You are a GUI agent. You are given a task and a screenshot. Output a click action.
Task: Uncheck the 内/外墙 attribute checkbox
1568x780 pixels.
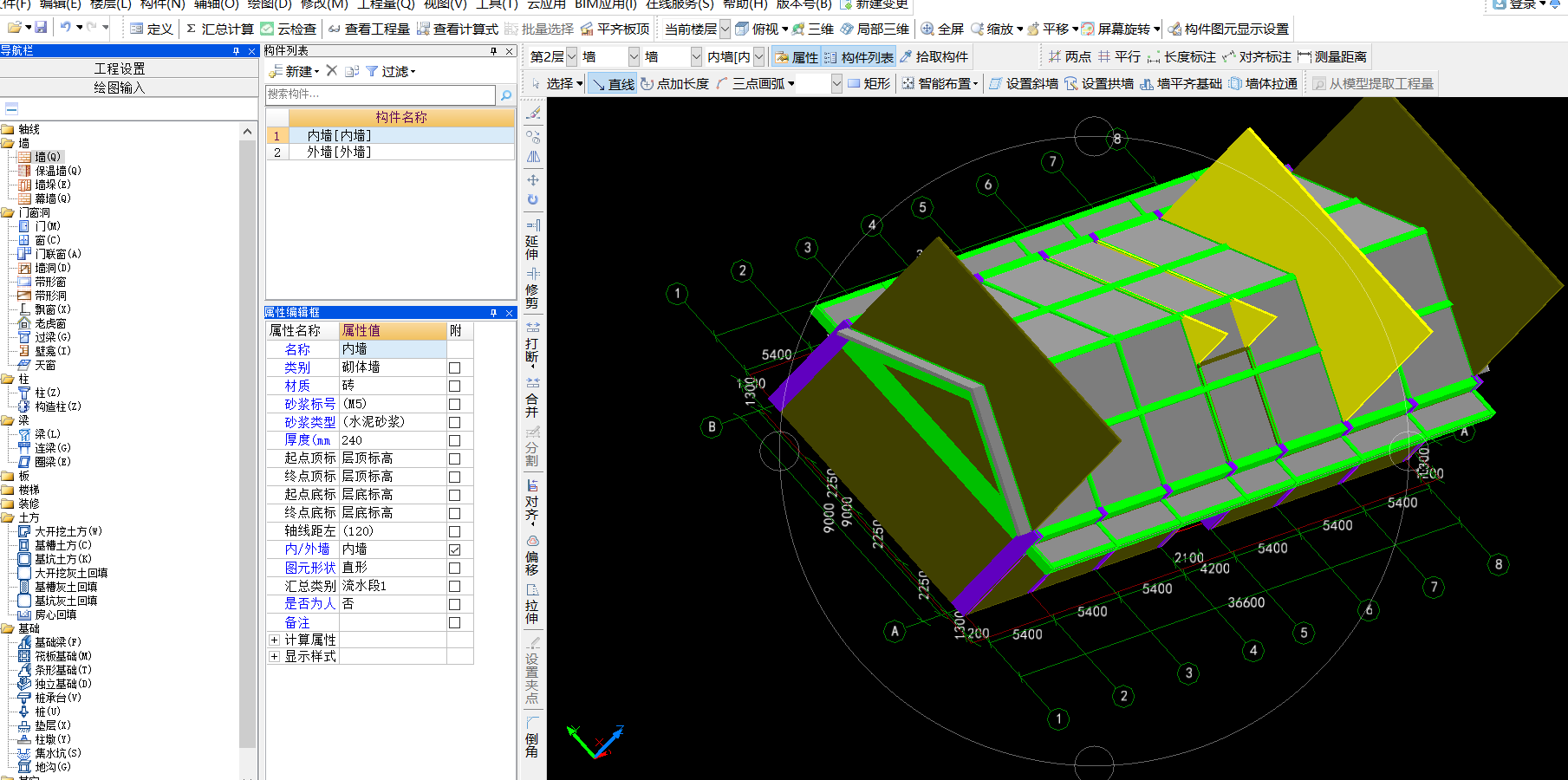point(454,549)
